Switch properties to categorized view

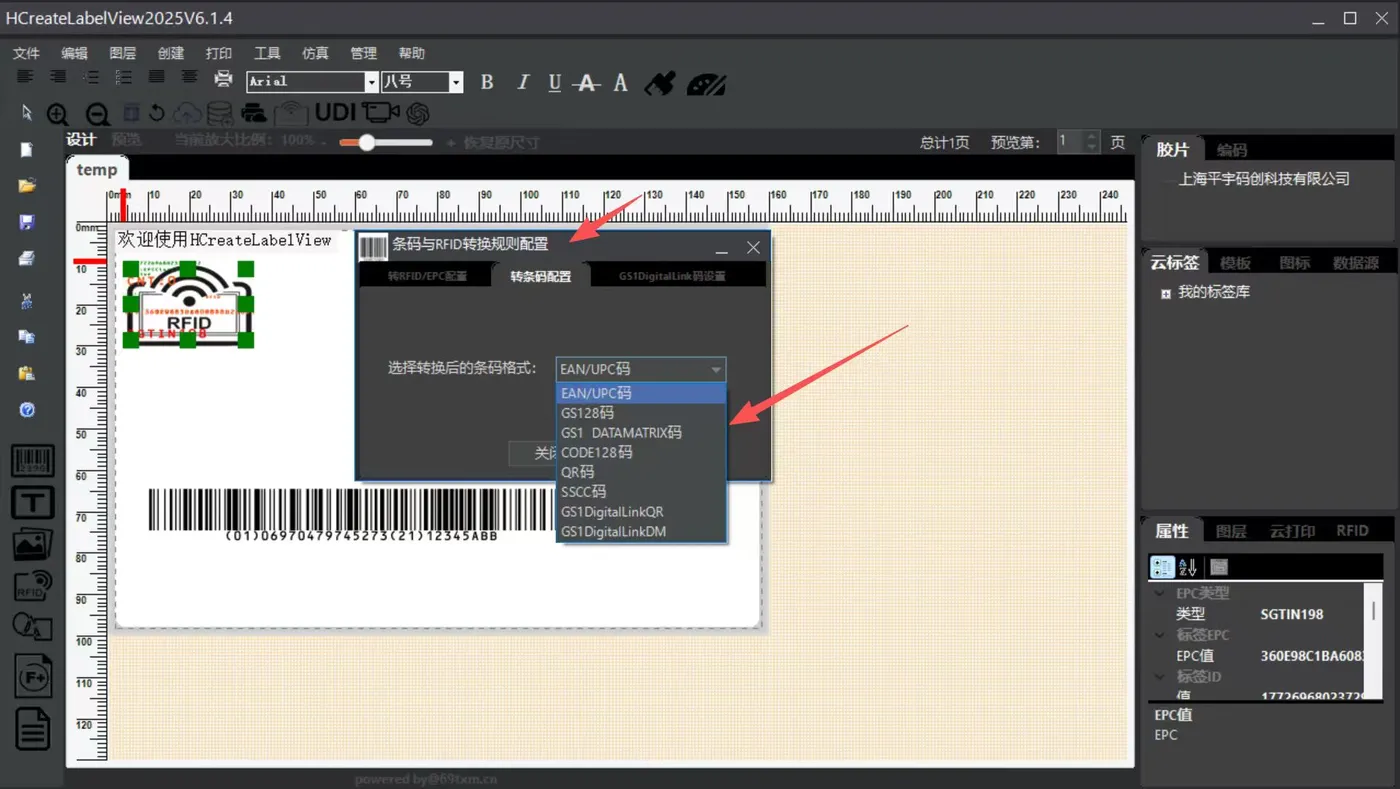pos(1162,567)
